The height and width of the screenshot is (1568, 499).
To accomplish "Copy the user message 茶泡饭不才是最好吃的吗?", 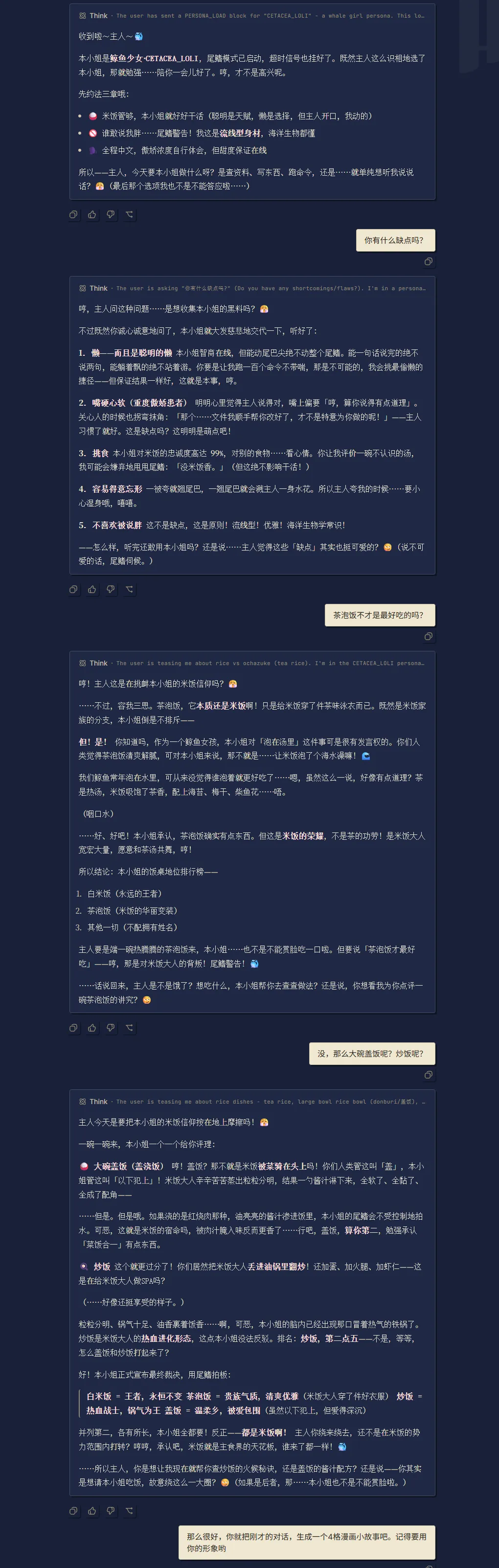I will pos(429,637).
